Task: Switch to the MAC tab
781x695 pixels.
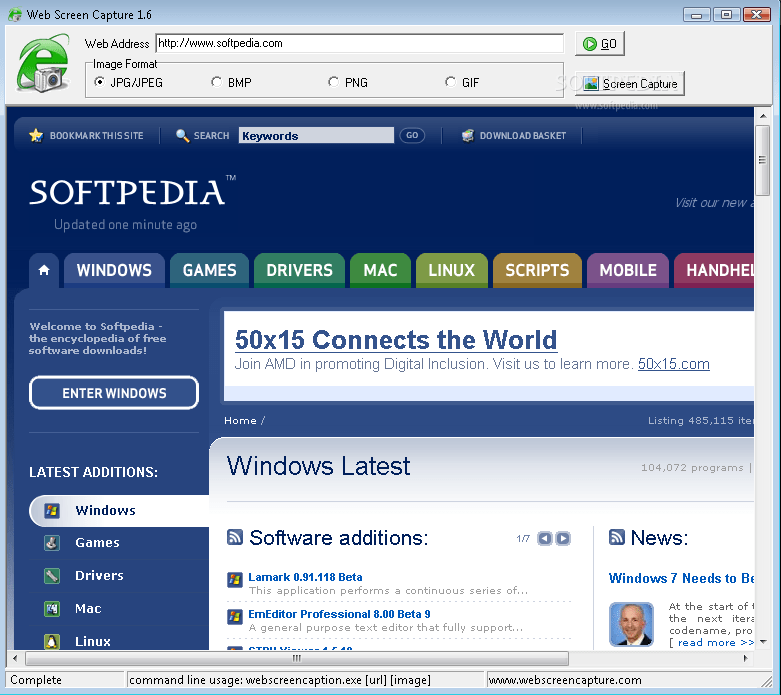Action: click(380, 270)
